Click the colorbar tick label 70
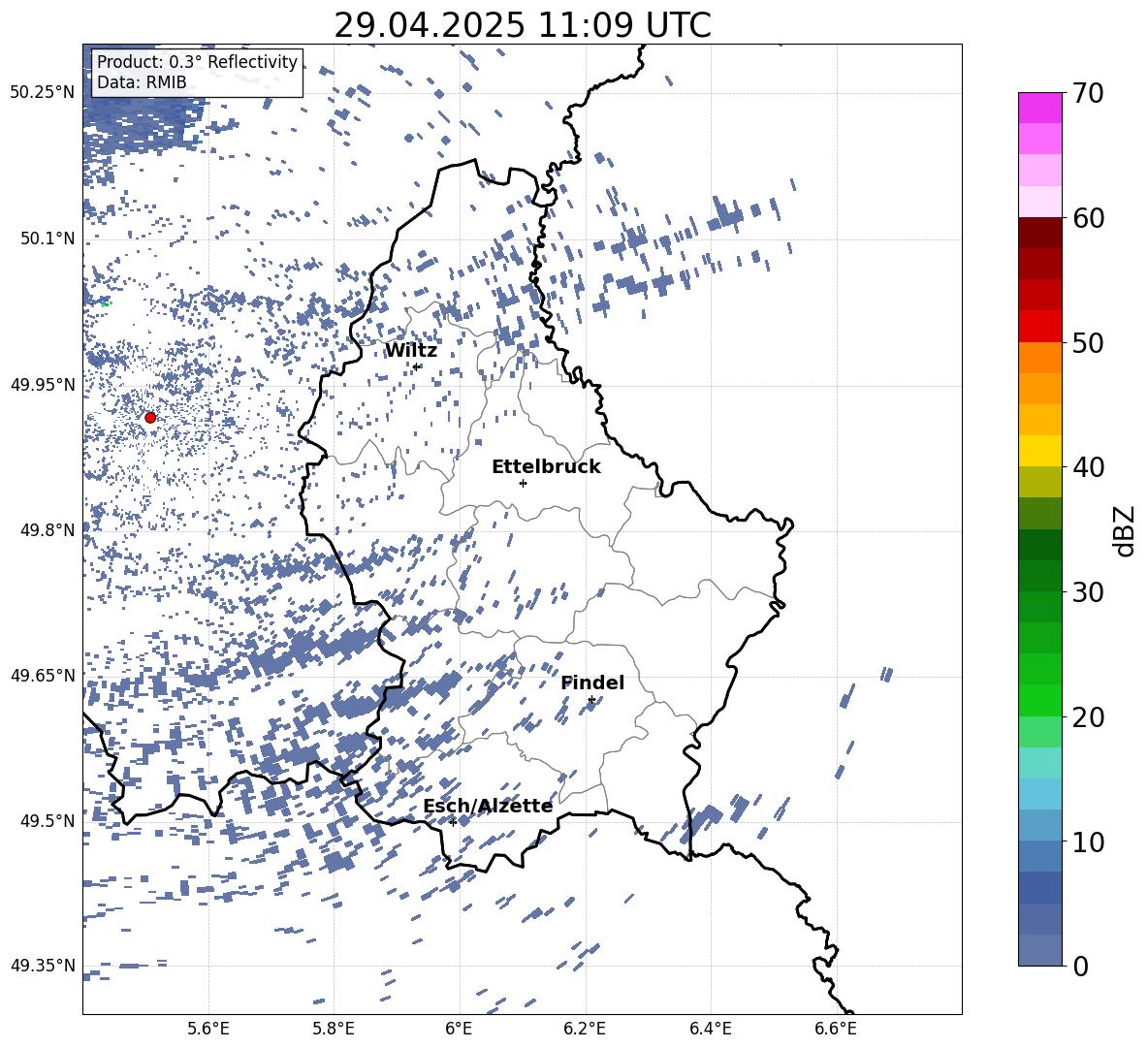 1088,94
